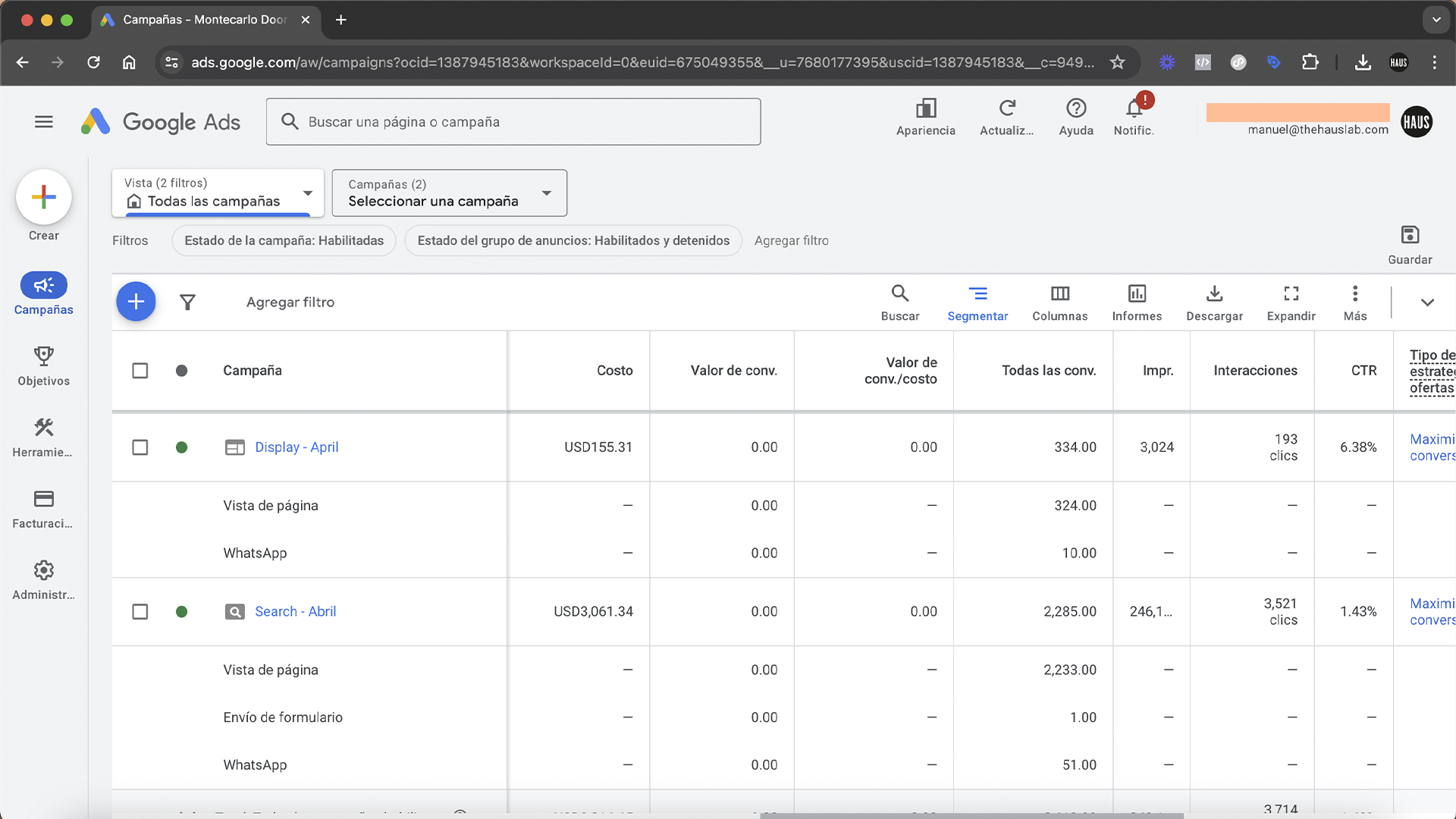The height and width of the screenshot is (819, 1456).
Task: Open the Todas las campañas view dropdown
Action: [x=218, y=193]
